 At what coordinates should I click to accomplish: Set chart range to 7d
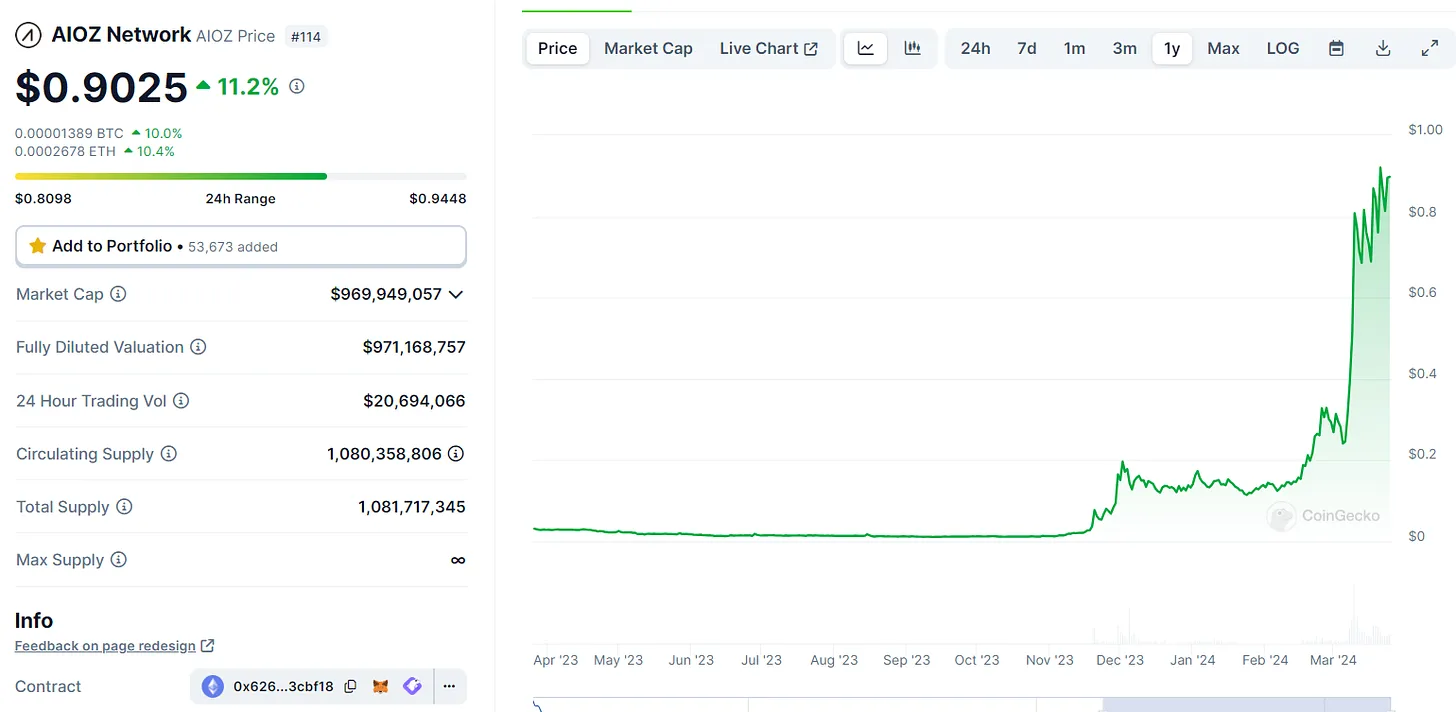(x=1027, y=48)
